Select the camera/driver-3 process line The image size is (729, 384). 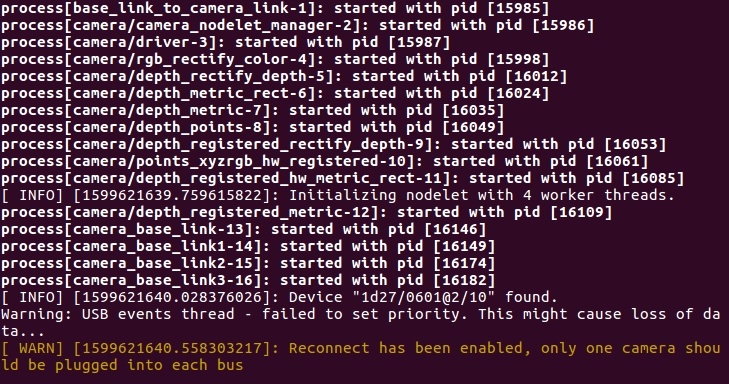[x=225, y=42]
